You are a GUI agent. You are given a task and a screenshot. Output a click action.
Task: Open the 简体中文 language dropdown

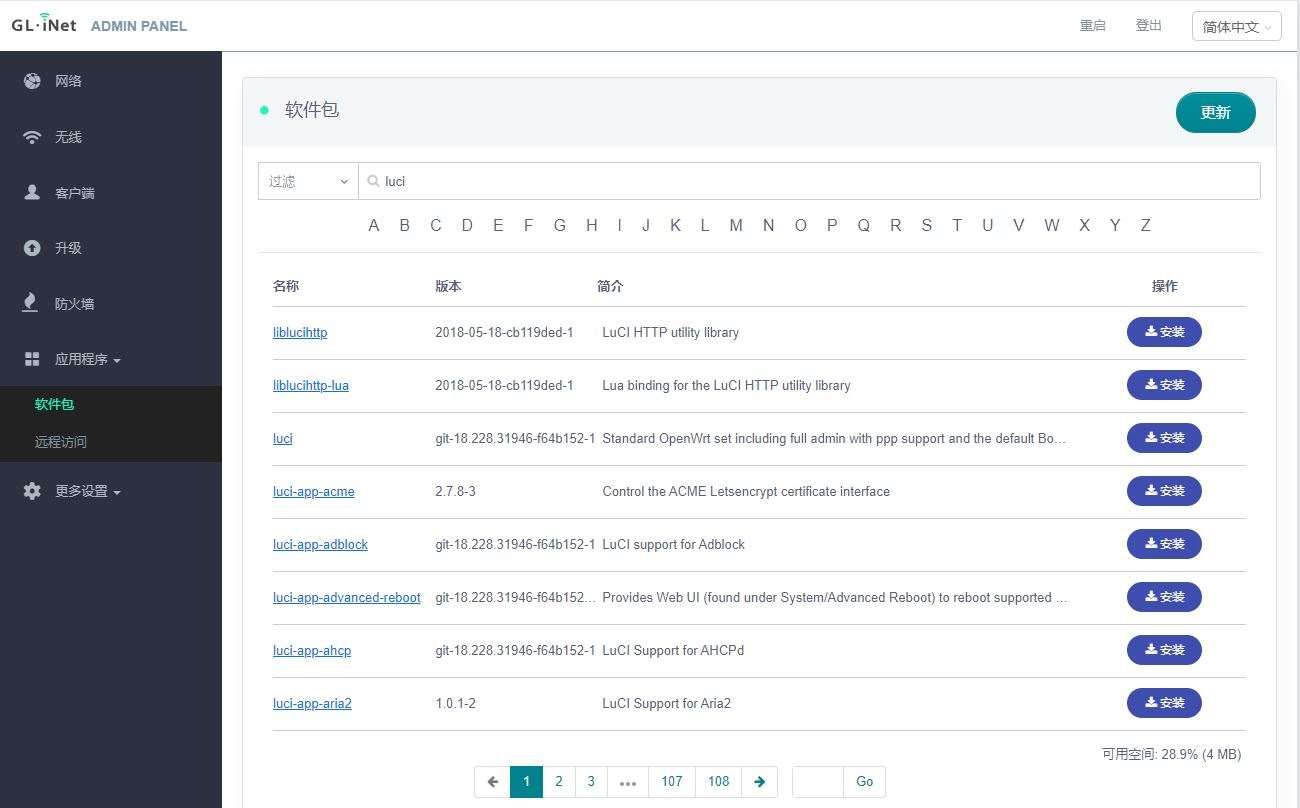coord(1237,27)
